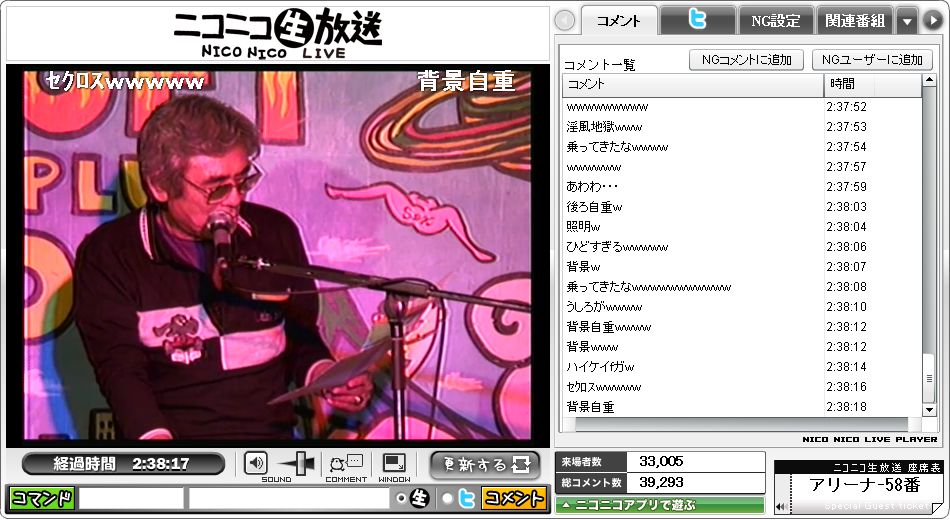Open the コメント tab
Viewport: 950px width, 520px height.
(x=619, y=21)
